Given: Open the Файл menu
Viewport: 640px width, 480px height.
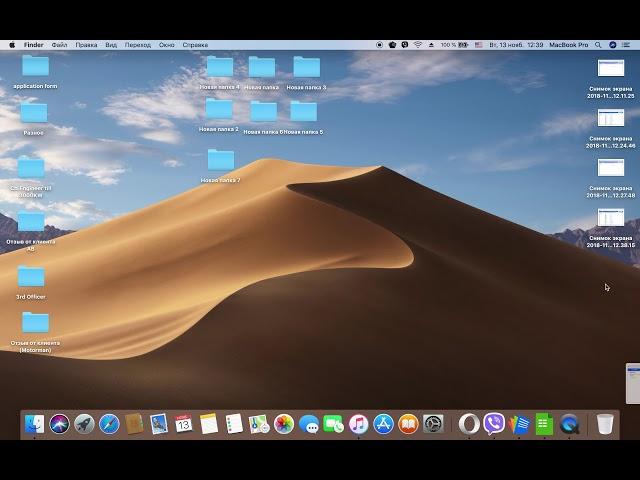Looking at the screenshot, I should pos(60,45).
